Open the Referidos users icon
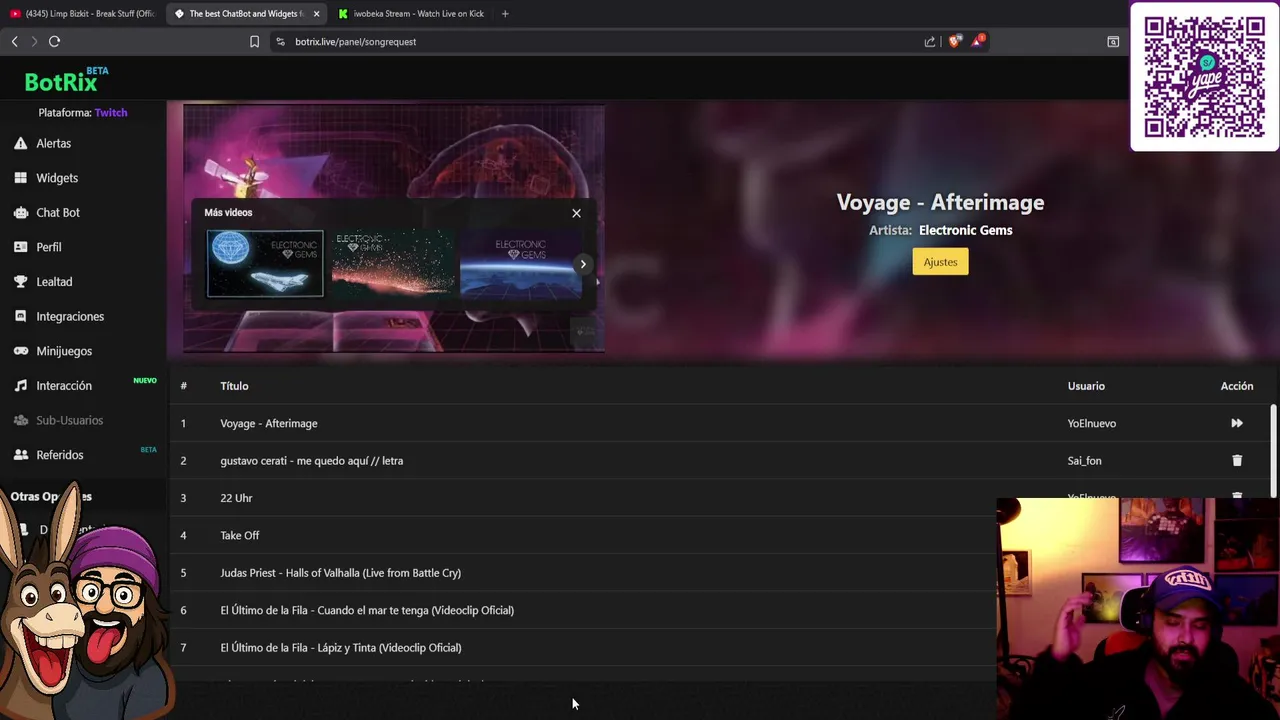The image size is (1280, 720). pyautogui.click(x=20, y=455)
